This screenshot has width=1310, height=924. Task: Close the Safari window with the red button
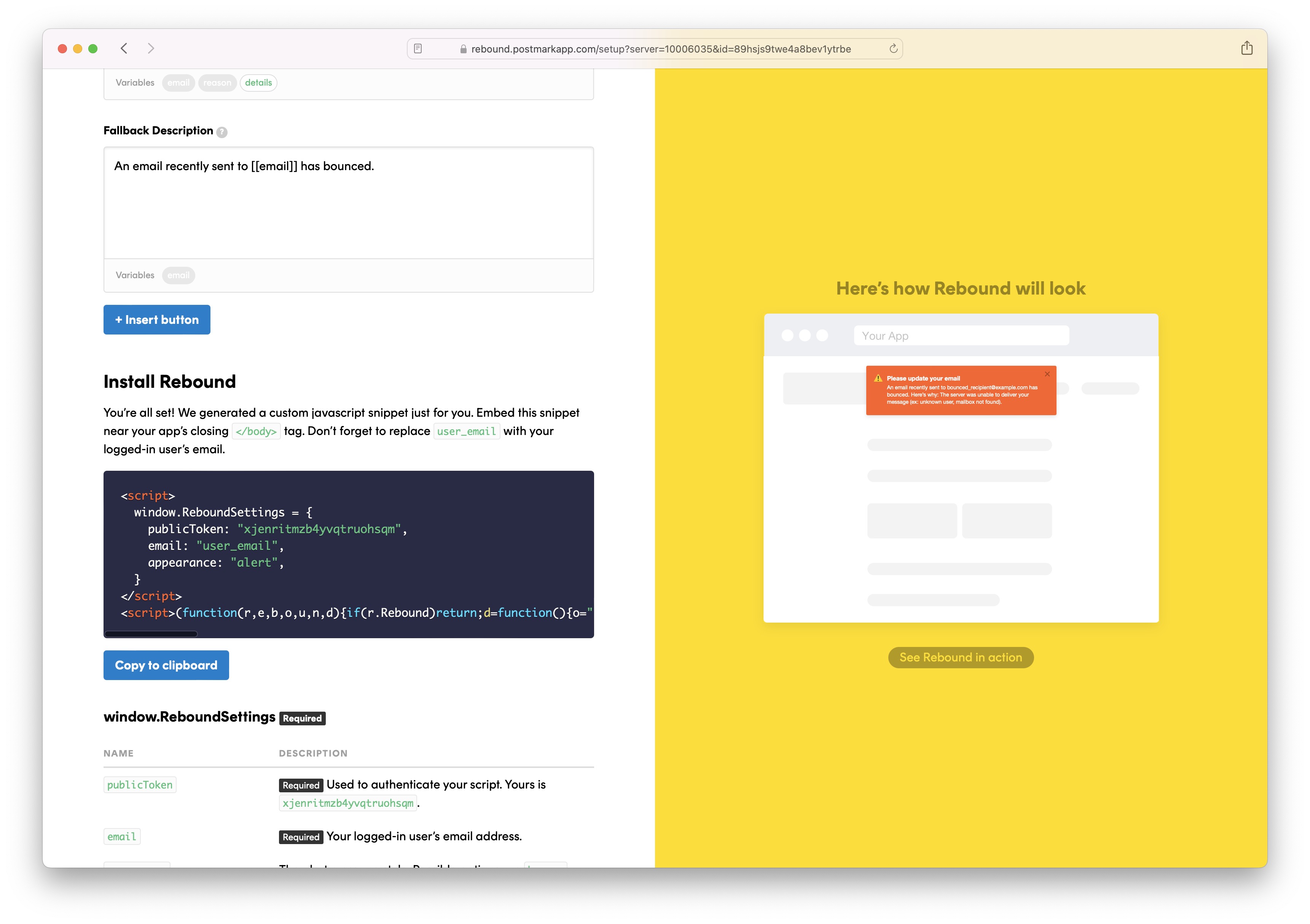(x=63, y=49)
